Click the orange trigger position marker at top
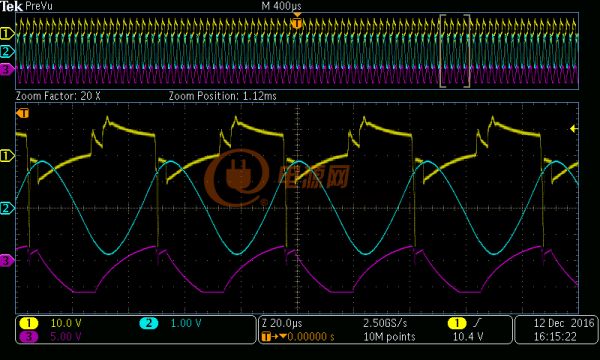The height and width of the screenshot is (360, 600). [x=297, y=22]
